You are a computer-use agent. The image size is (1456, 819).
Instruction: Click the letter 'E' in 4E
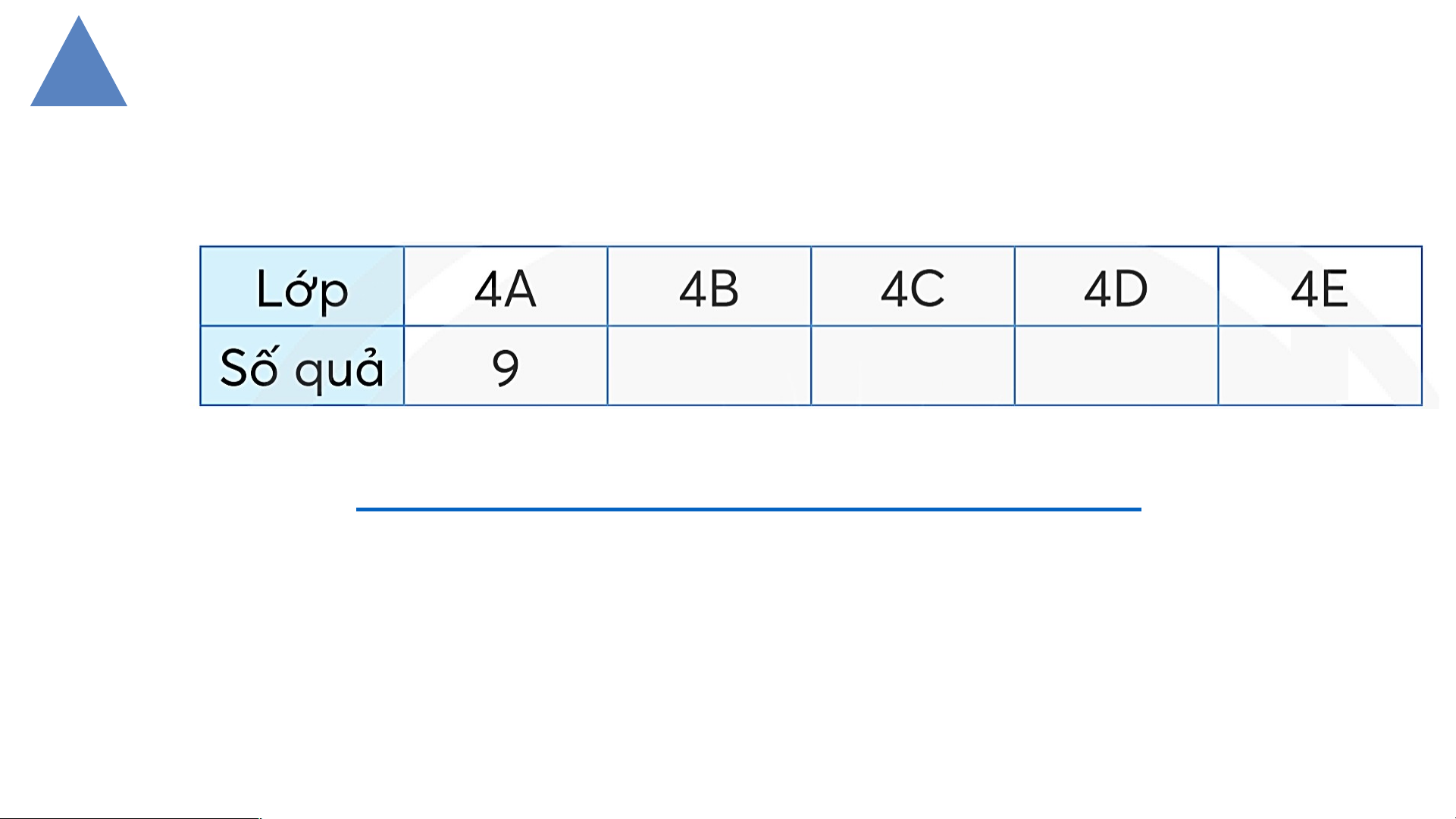point(1334,289)
